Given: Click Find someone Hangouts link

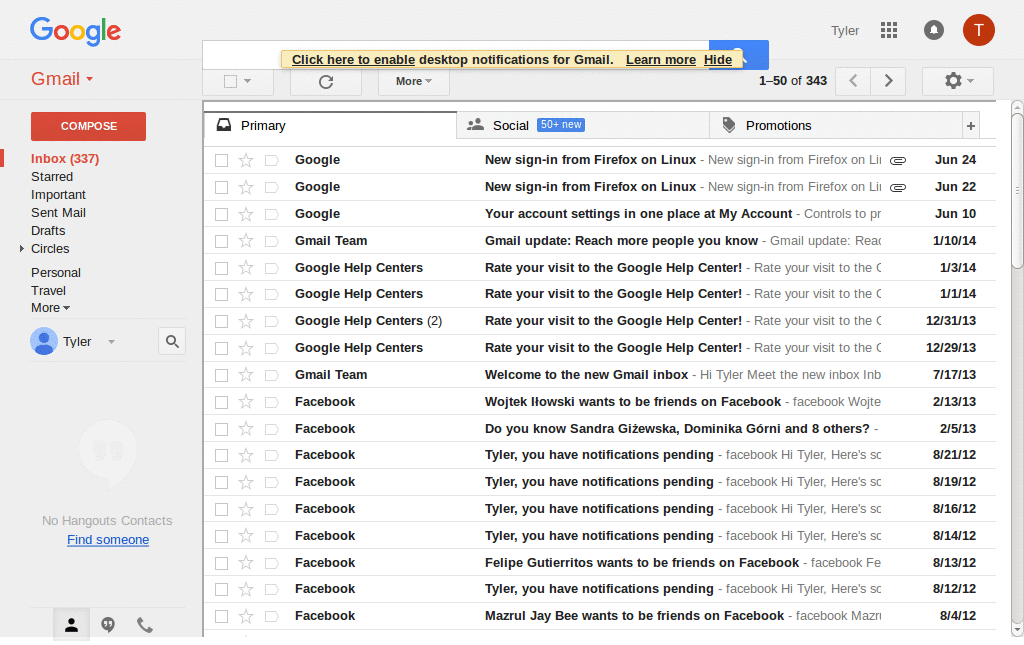Looking at the screenshot, I should click(108, 540).
